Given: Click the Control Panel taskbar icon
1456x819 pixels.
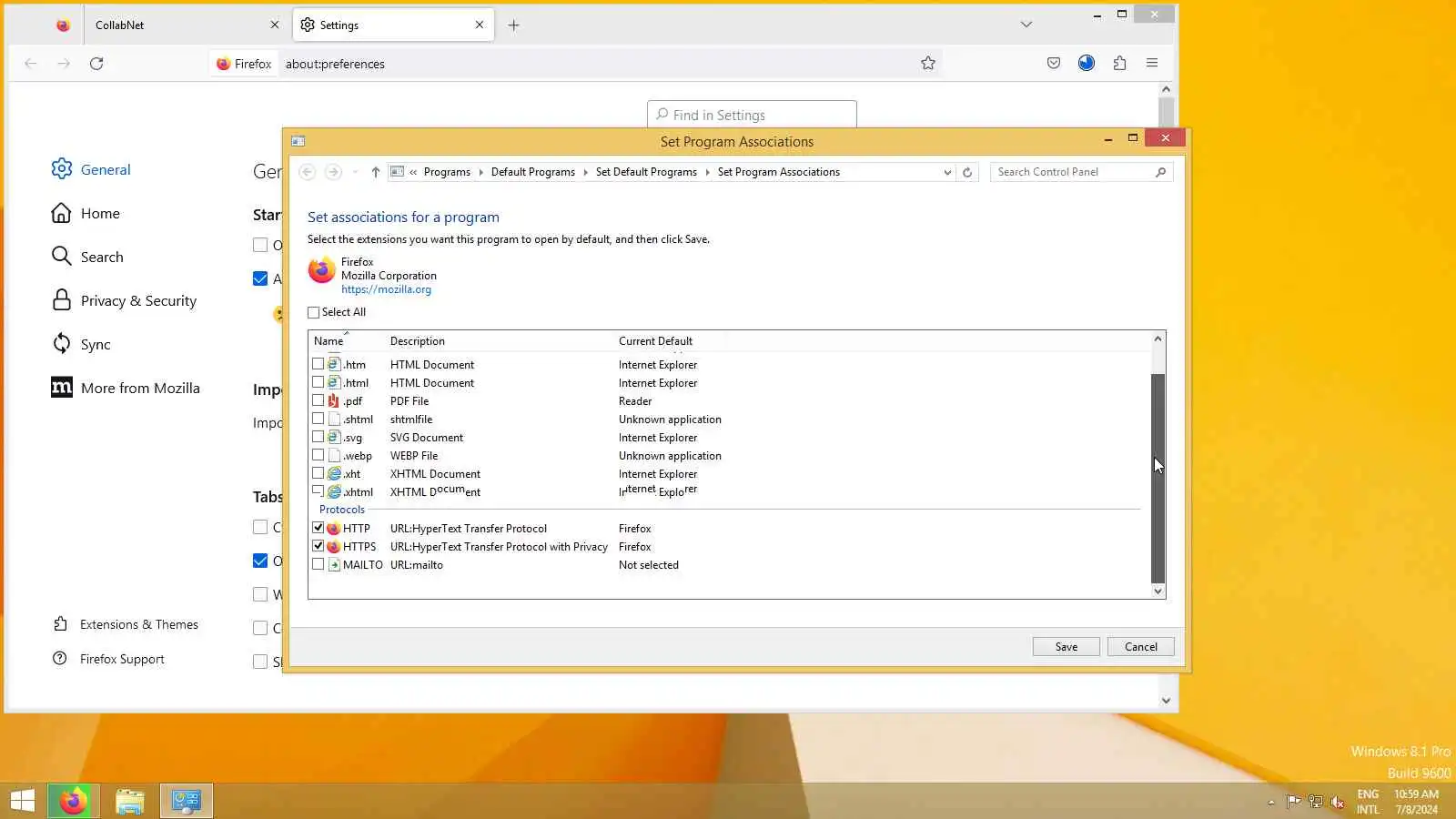Looking at the screenshot, I should pos(187,801).
